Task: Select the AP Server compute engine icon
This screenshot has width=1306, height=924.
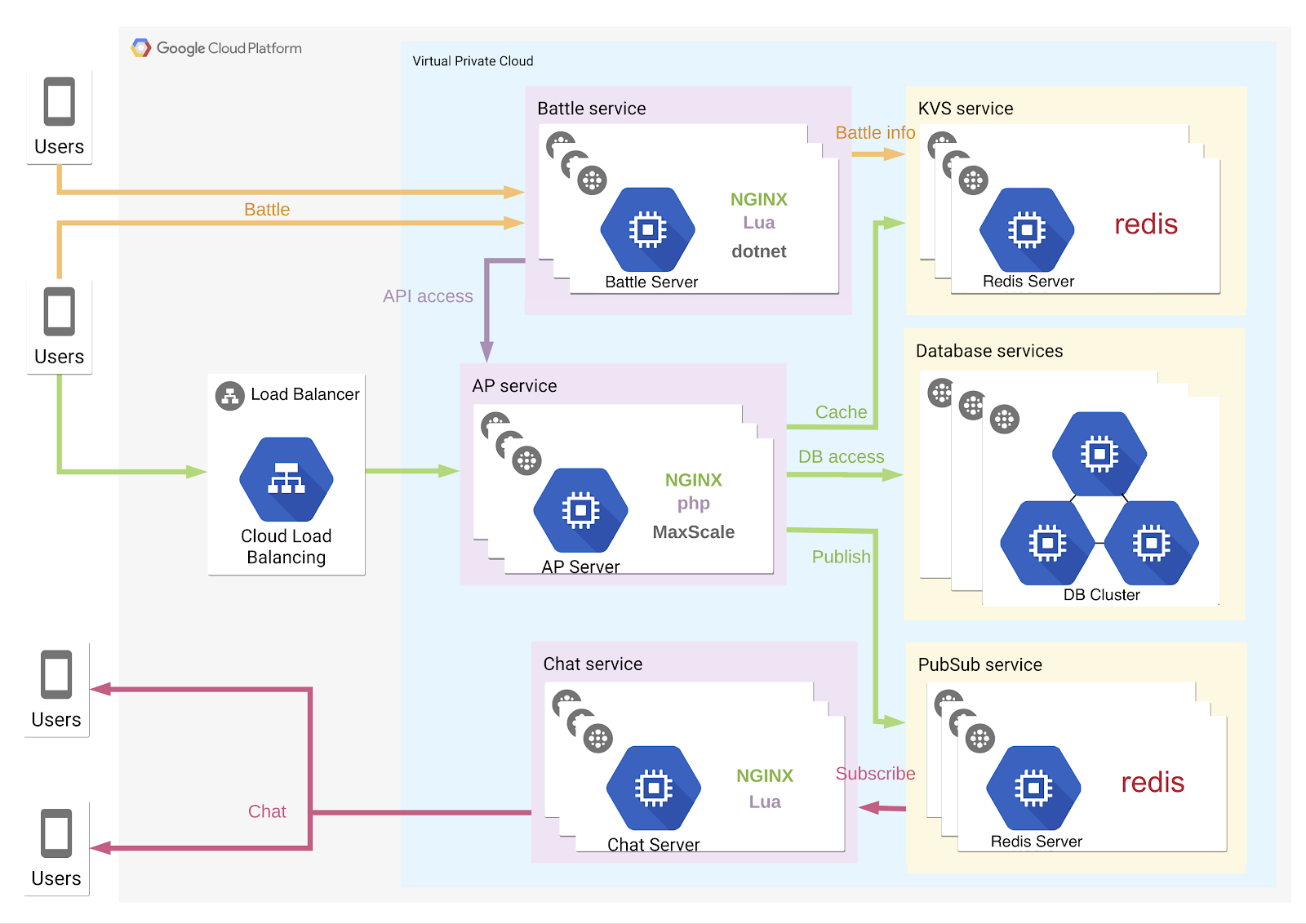Action: coord(580,510)
